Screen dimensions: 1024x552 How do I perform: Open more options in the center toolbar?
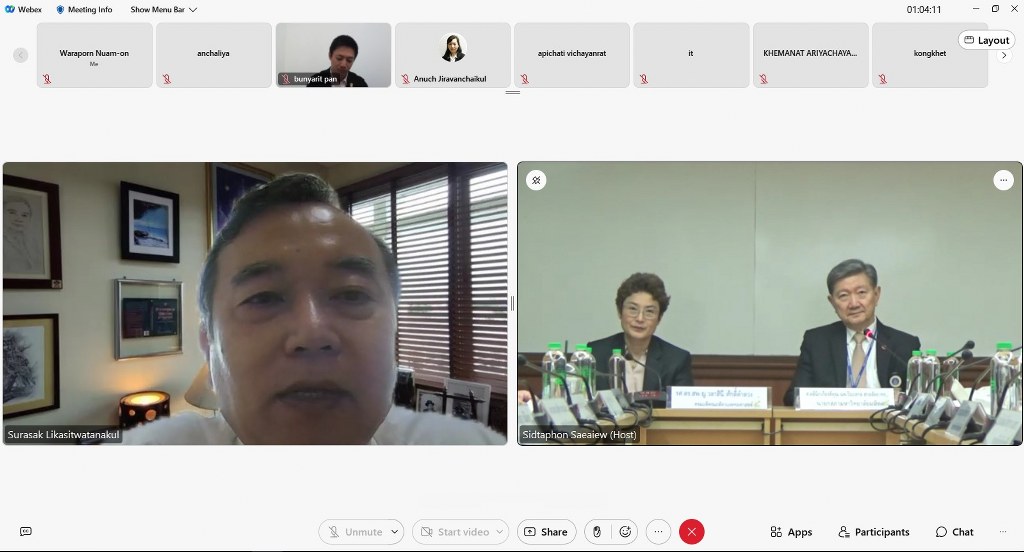[x=658, y=532]
